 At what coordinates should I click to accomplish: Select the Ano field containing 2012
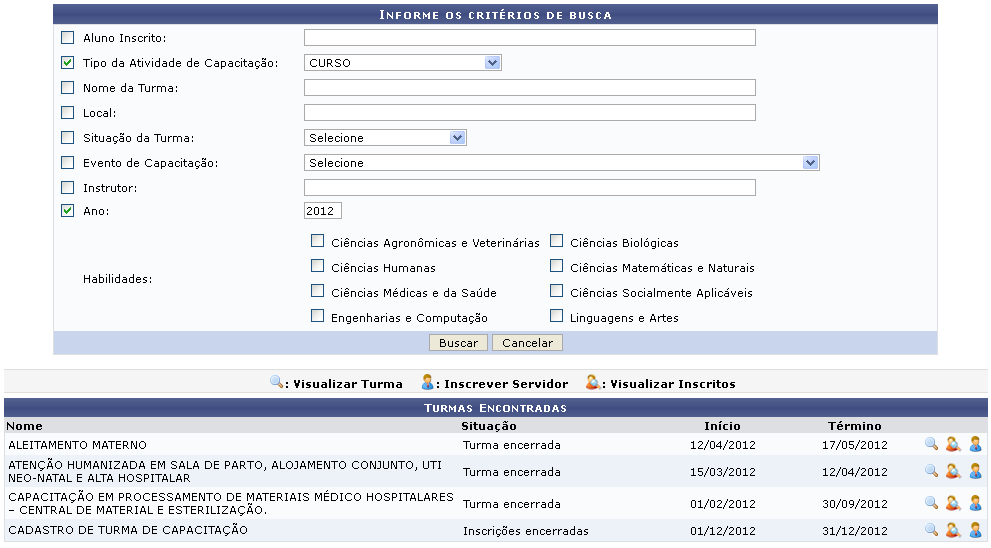pos(322,211)
